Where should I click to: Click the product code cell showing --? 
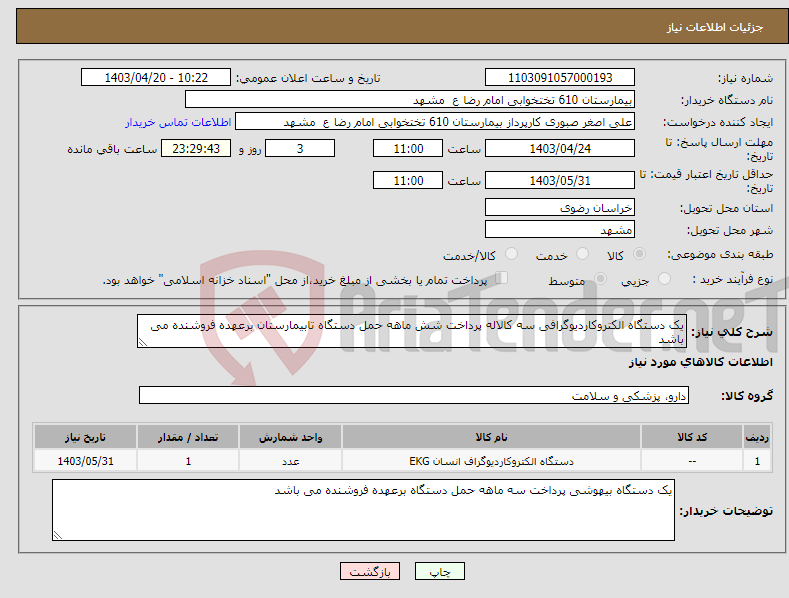(691, 461)
